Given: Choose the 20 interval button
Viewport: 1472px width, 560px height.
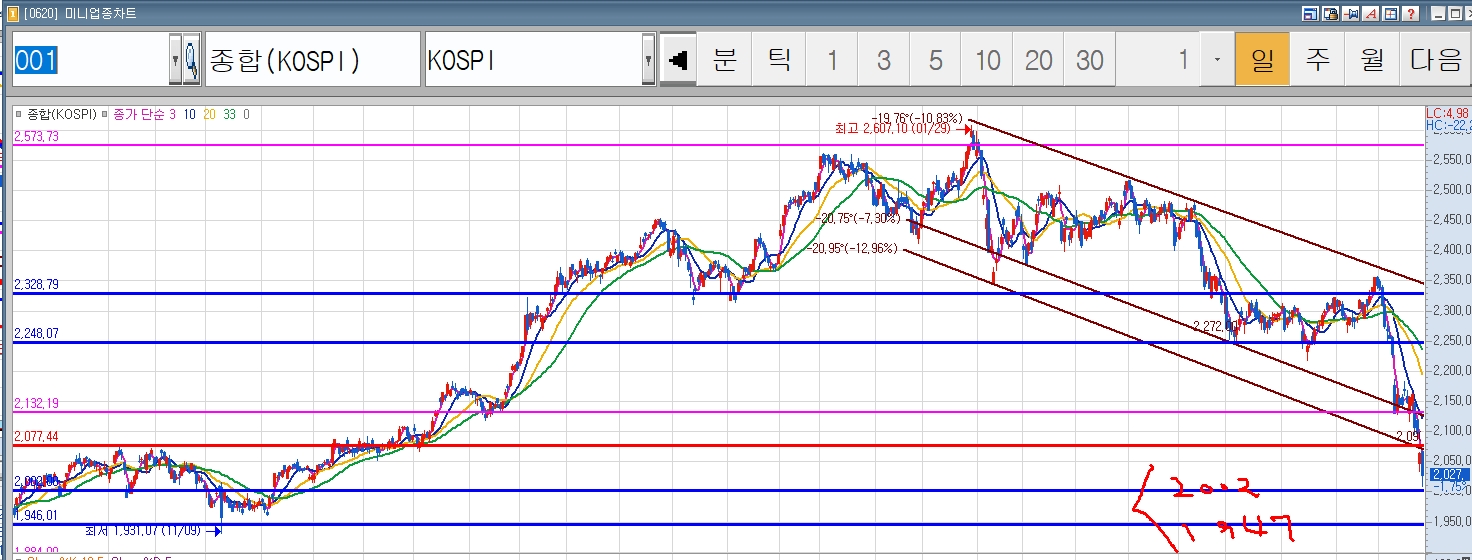Looking at the screenshot, I should click(1039, 61).
